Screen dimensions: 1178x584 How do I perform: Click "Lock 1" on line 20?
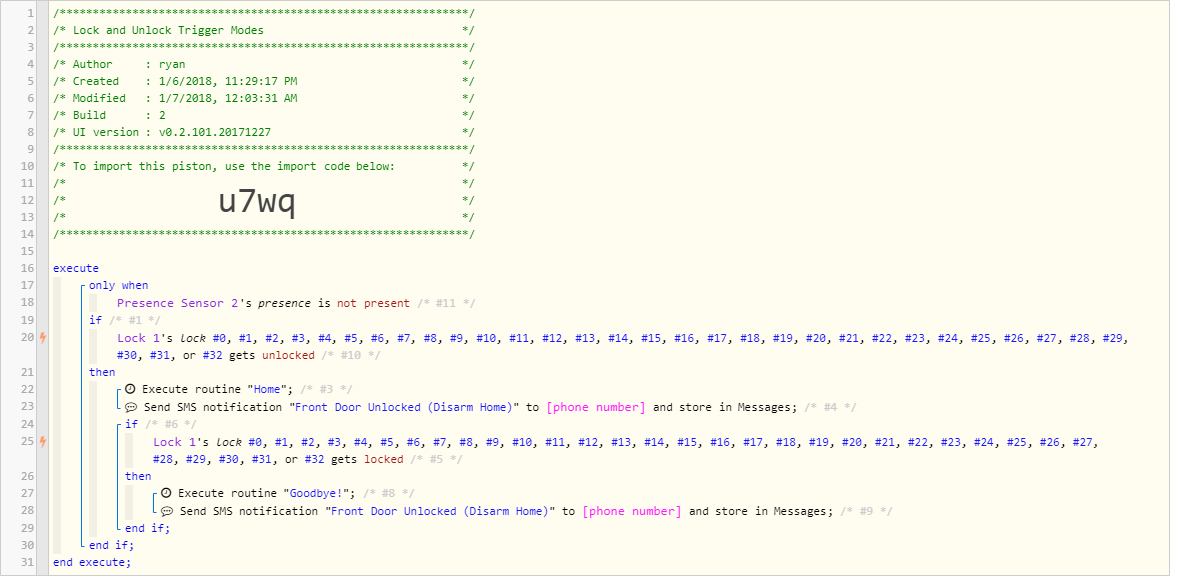point(139,337)
